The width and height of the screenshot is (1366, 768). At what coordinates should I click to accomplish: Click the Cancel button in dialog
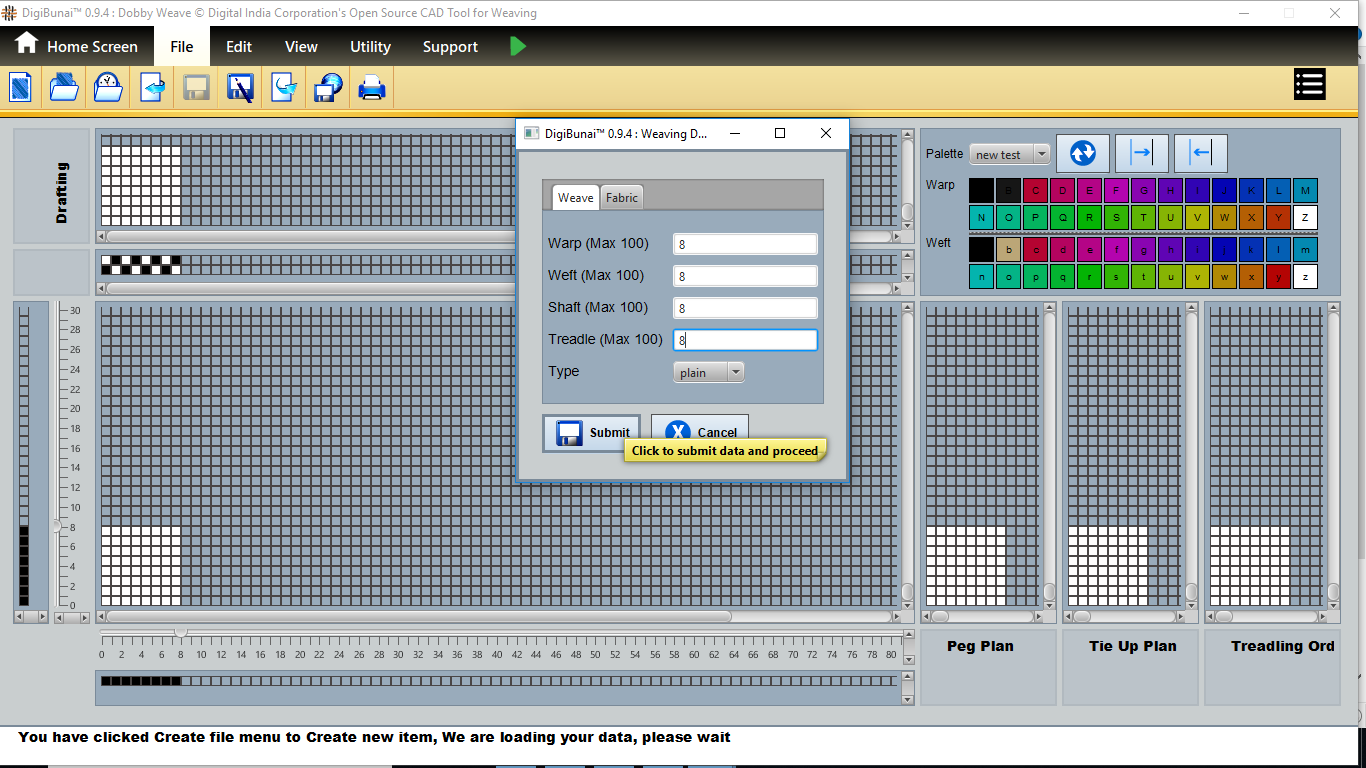[x=700, y=432]
